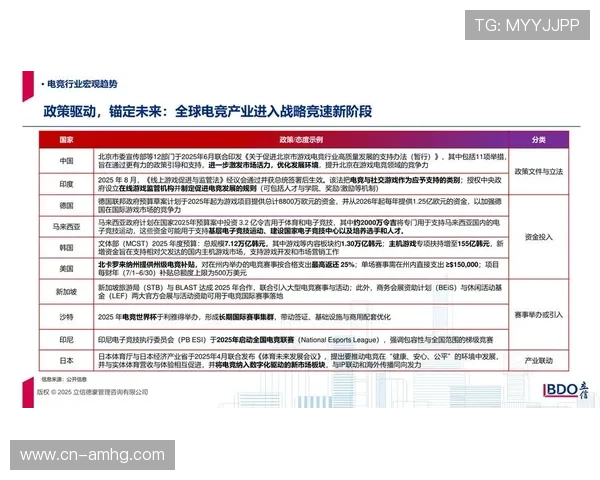Select the 印尼 country cell
600x480 pixels.
[66, 340]
